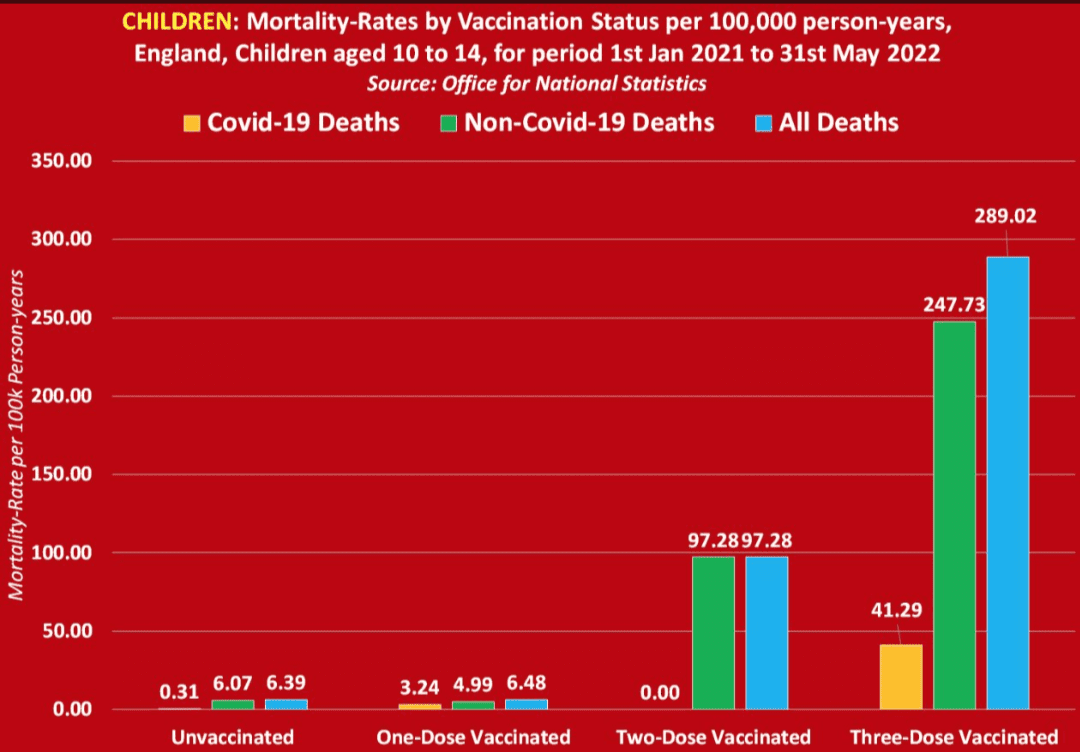The image size is (1080, 752).
Task: Select the Non-Covid-19 Deaths legend label
Action: [x=590, y=123]
